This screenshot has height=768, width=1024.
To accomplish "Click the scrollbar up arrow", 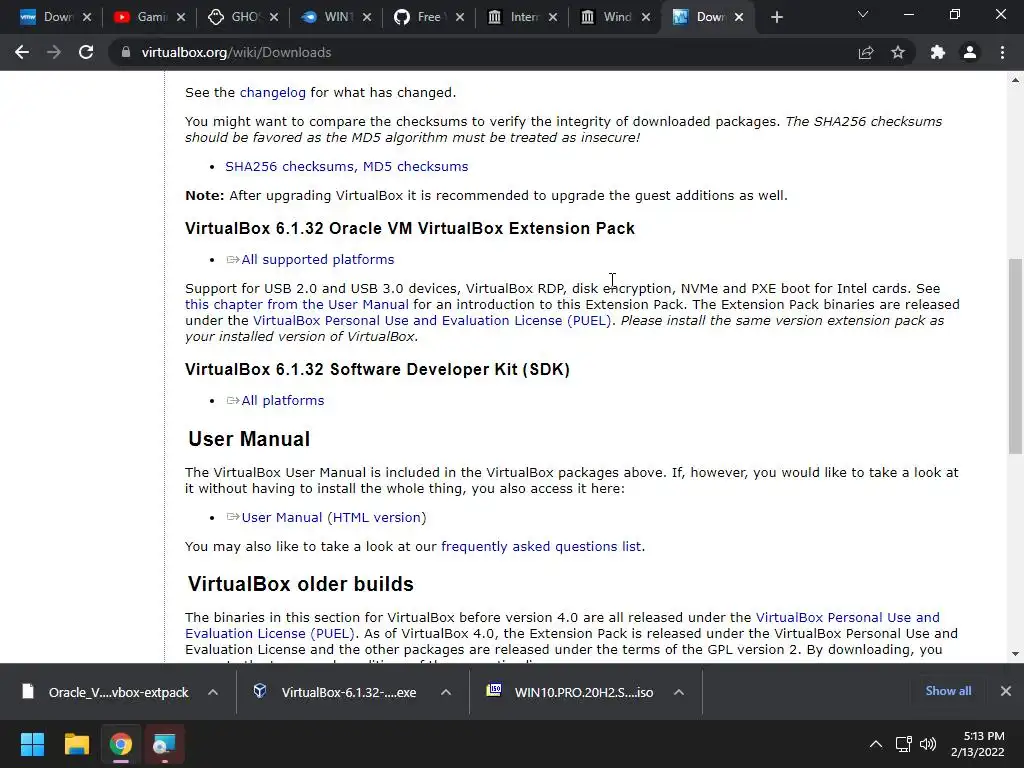I will coord(1015,80).
